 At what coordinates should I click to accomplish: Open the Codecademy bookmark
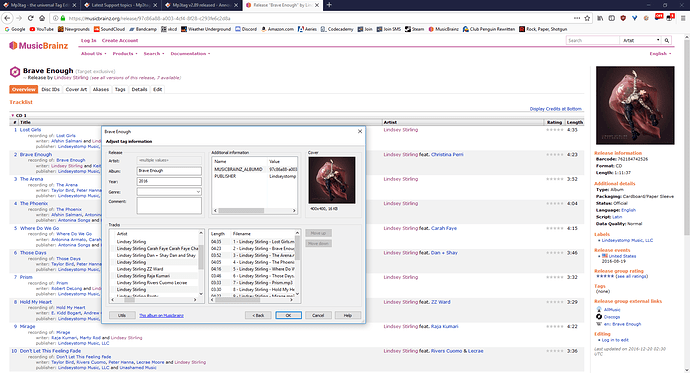pyautogui.click(x=337, y=29)
